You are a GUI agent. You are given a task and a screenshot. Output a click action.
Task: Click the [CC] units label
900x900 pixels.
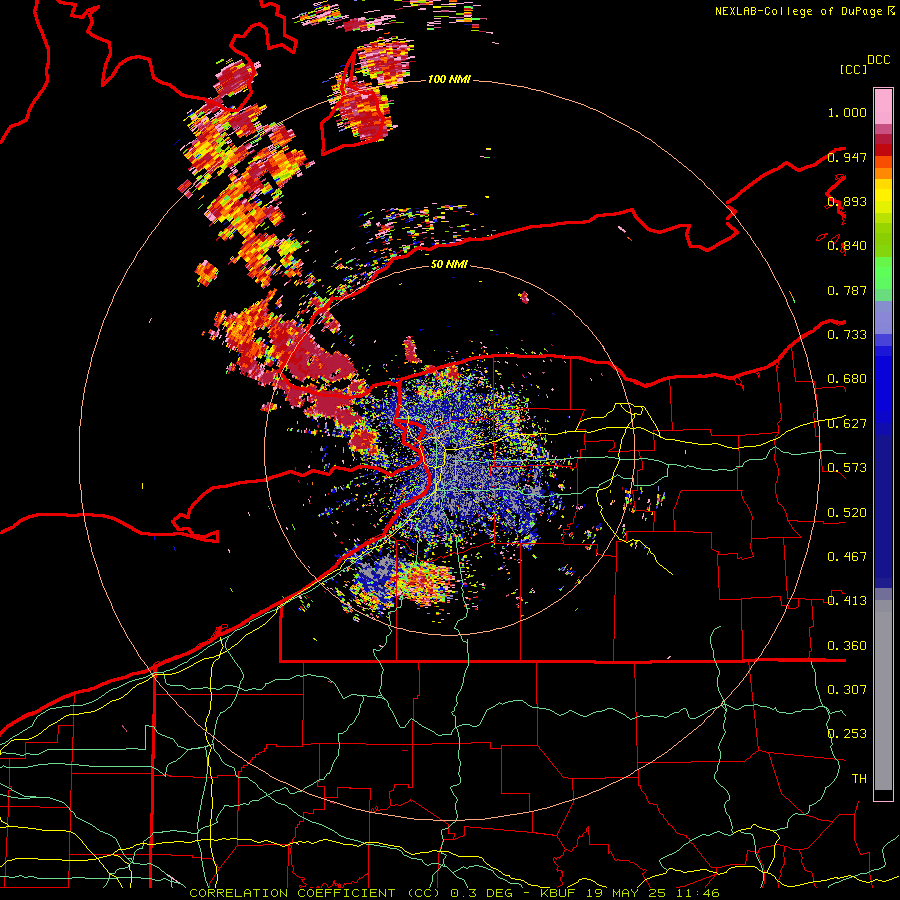click(x=853, y=69)
